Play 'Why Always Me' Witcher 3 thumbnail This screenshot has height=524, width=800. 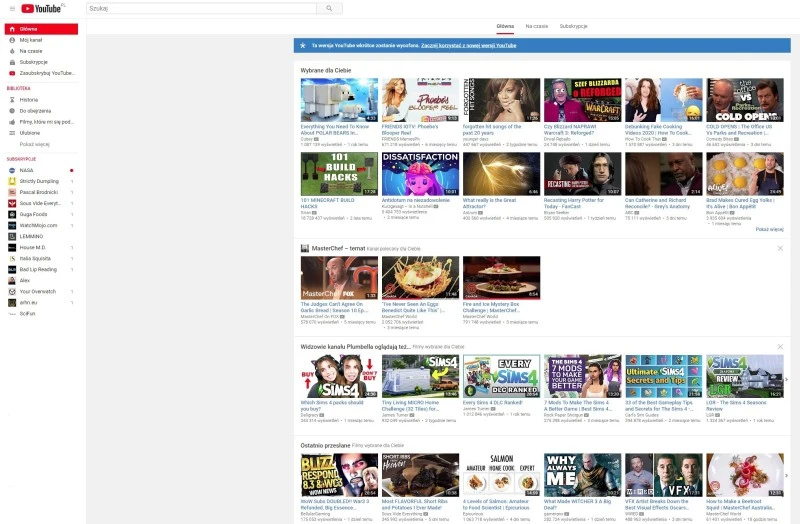pos(583,475)
